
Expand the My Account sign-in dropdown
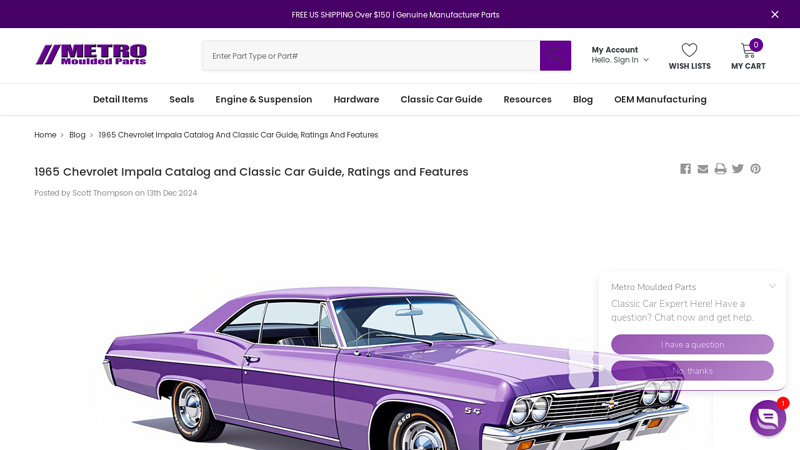[x=620, y=55]
